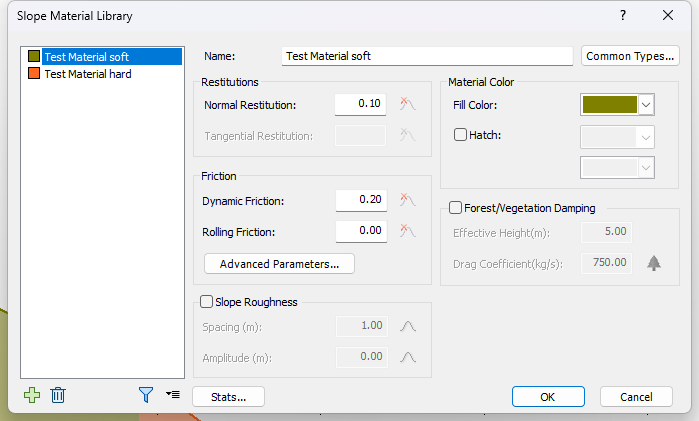Click the orange color square of Test Material hard
The image size is (699, 421).
tap(34, 73)
